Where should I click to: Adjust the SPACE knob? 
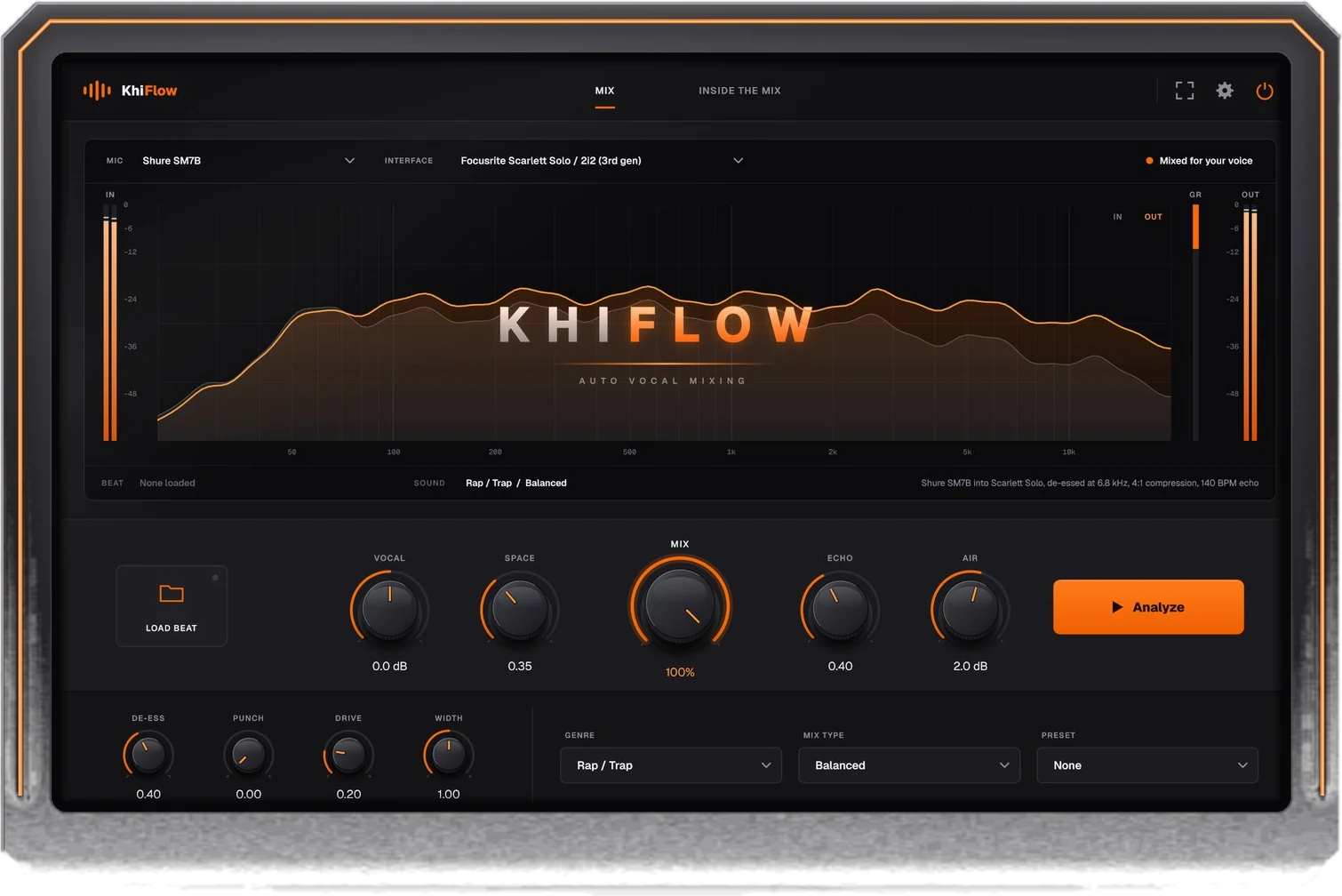tap(519, 608)
